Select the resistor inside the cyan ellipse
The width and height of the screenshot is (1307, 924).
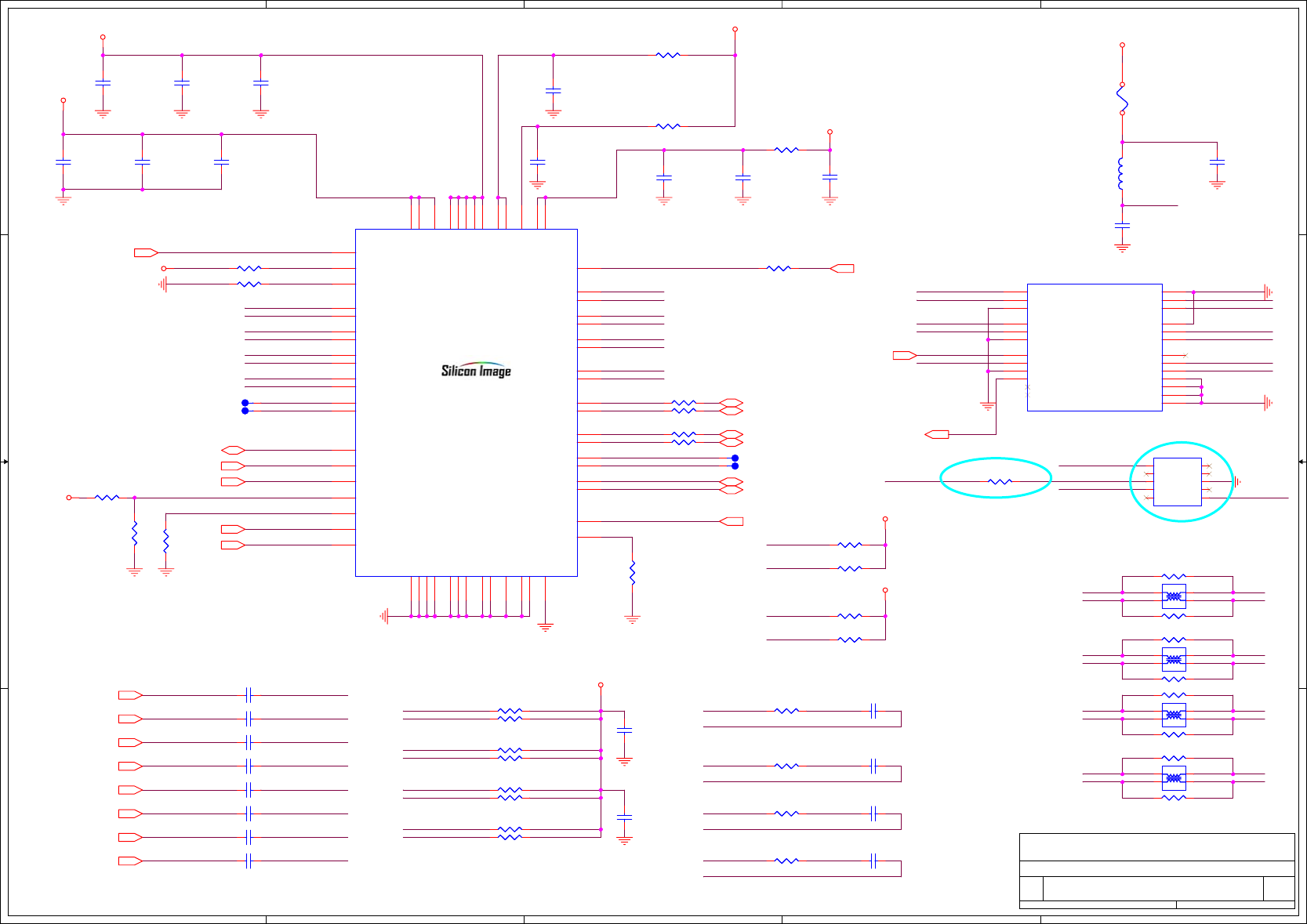[1000, 481]
